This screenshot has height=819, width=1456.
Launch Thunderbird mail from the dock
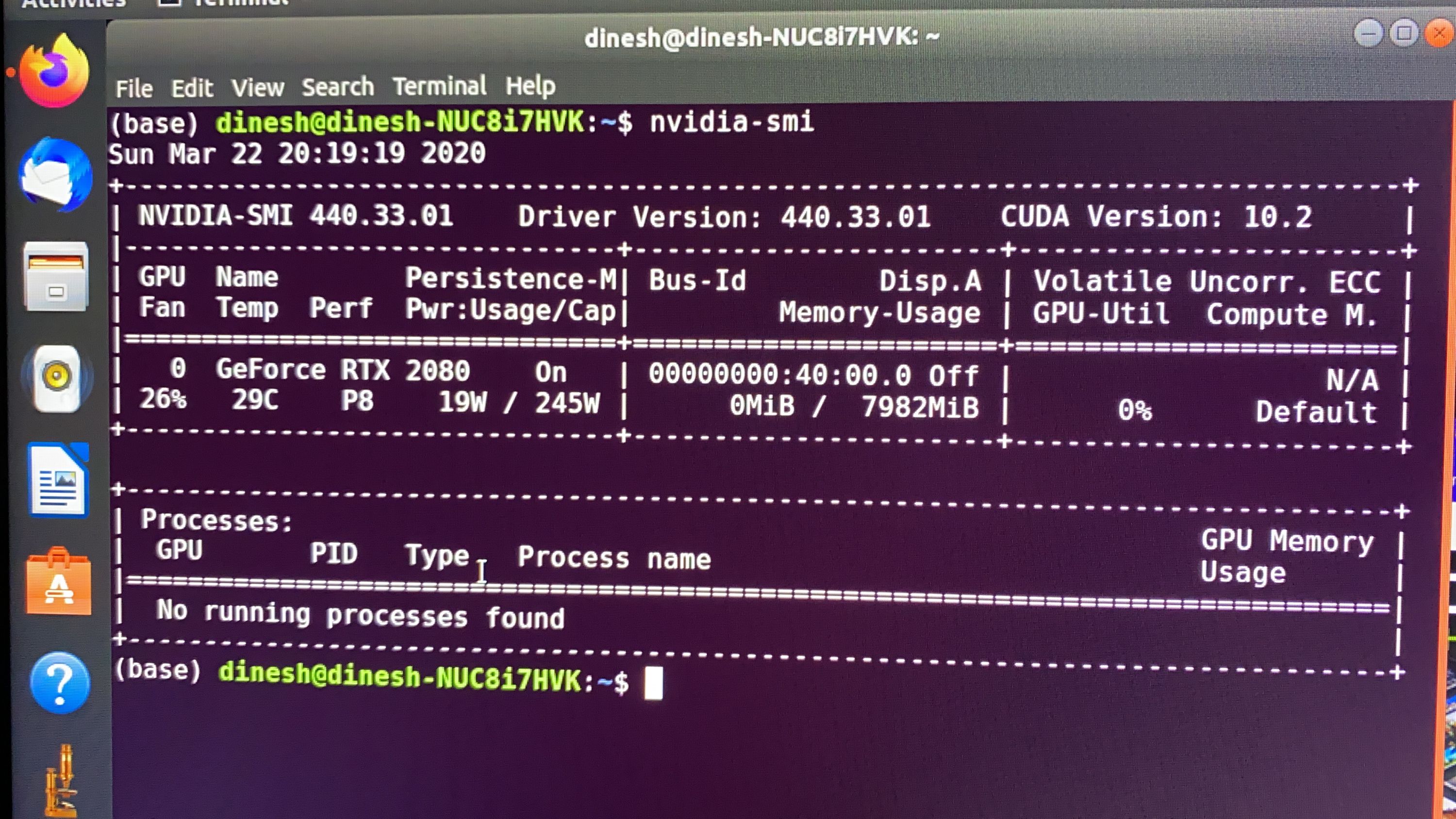56,175
